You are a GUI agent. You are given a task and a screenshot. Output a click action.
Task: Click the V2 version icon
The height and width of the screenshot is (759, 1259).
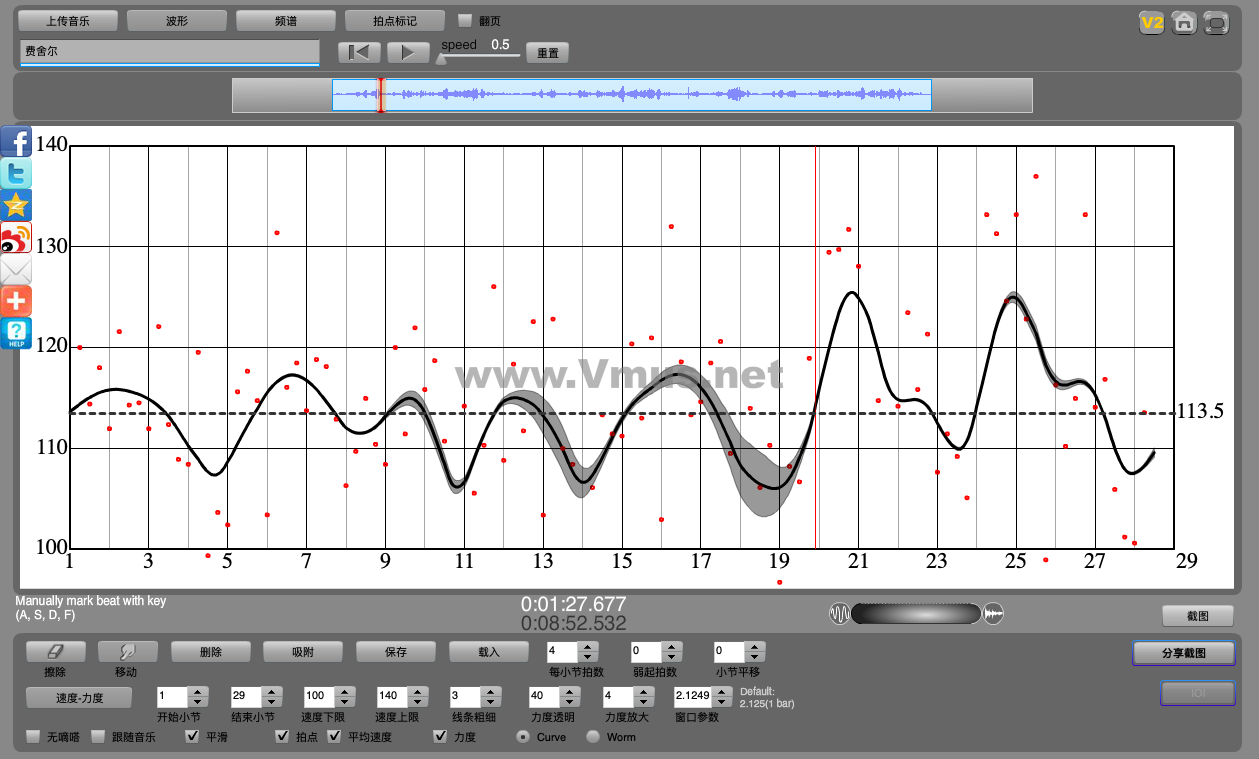click(1151, 23)
